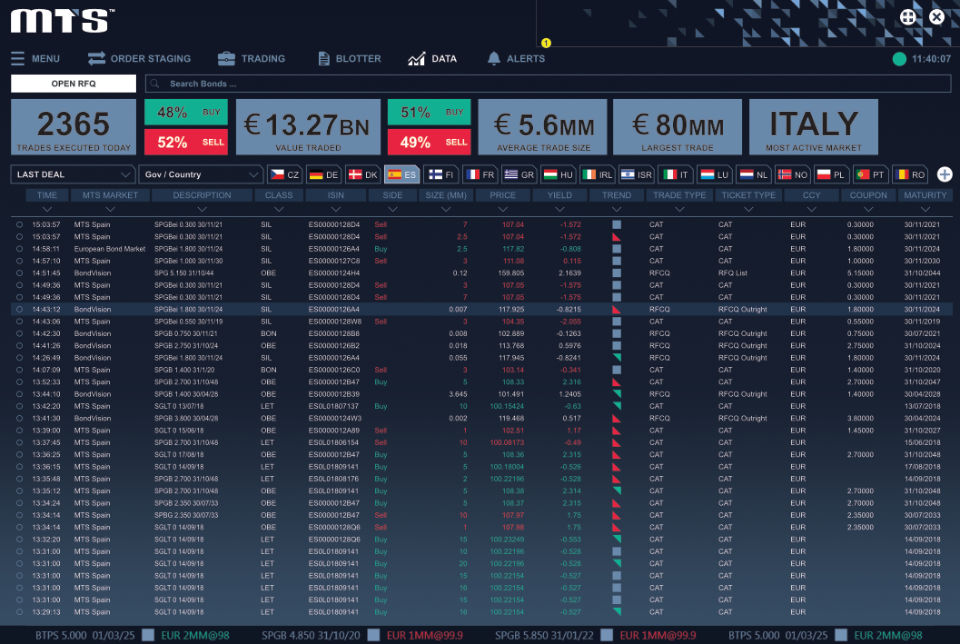Viewport: 960px width, 644px height.
Task: Select radio button for 14:43:12 row
Action: point(20,310)
